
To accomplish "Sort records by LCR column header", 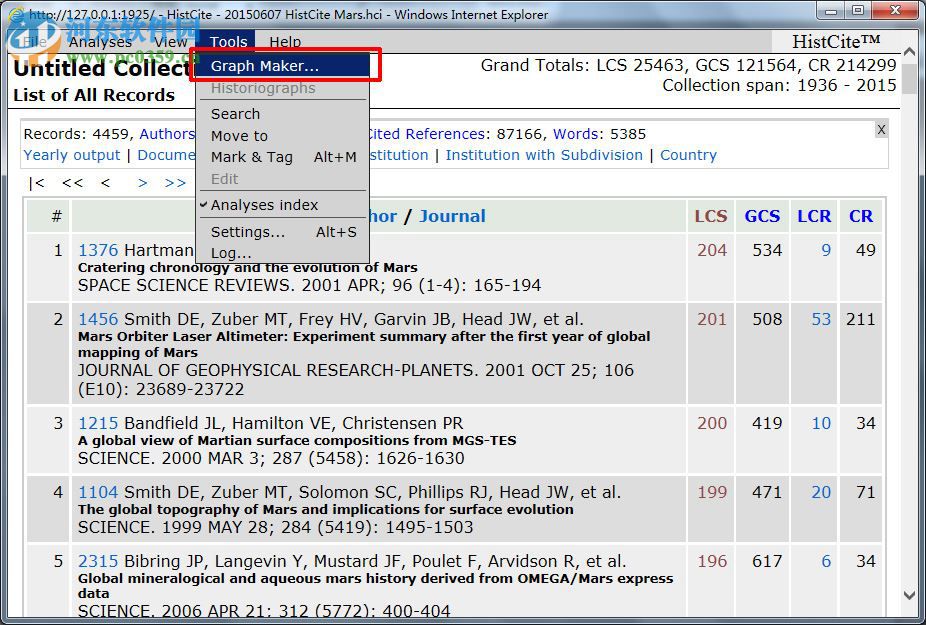I will tap(814, 216).
